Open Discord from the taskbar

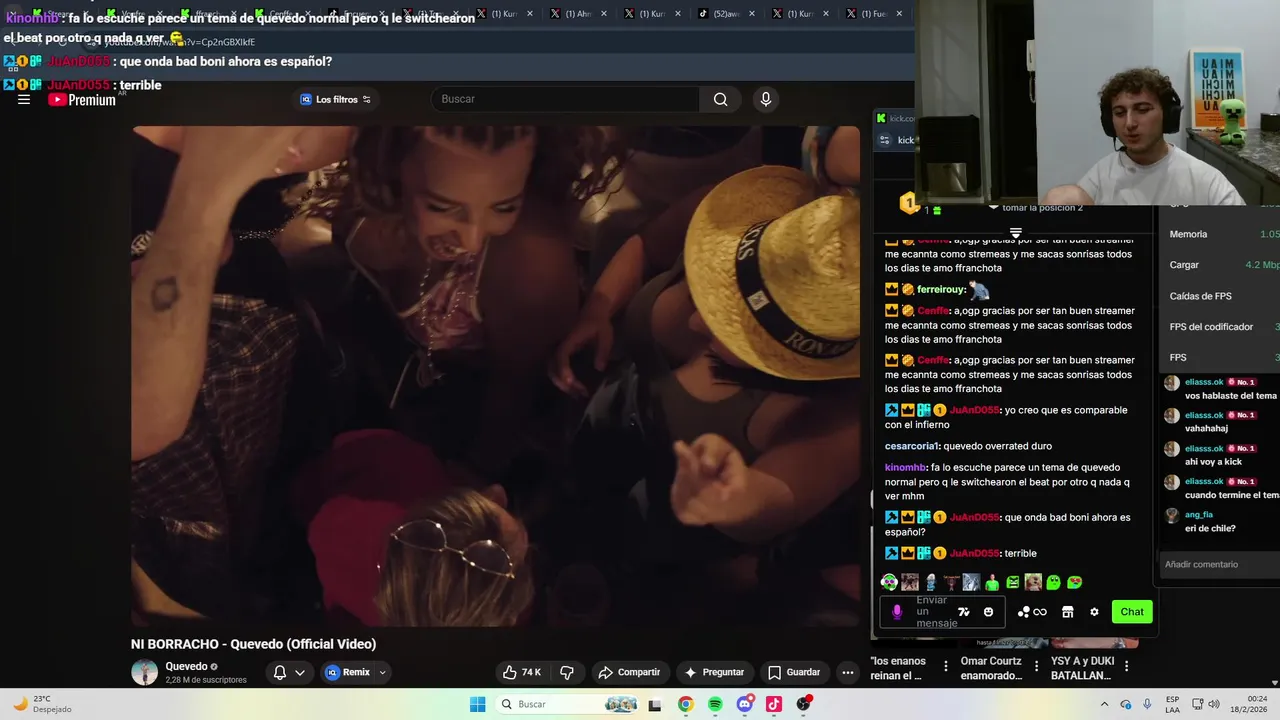744,704
